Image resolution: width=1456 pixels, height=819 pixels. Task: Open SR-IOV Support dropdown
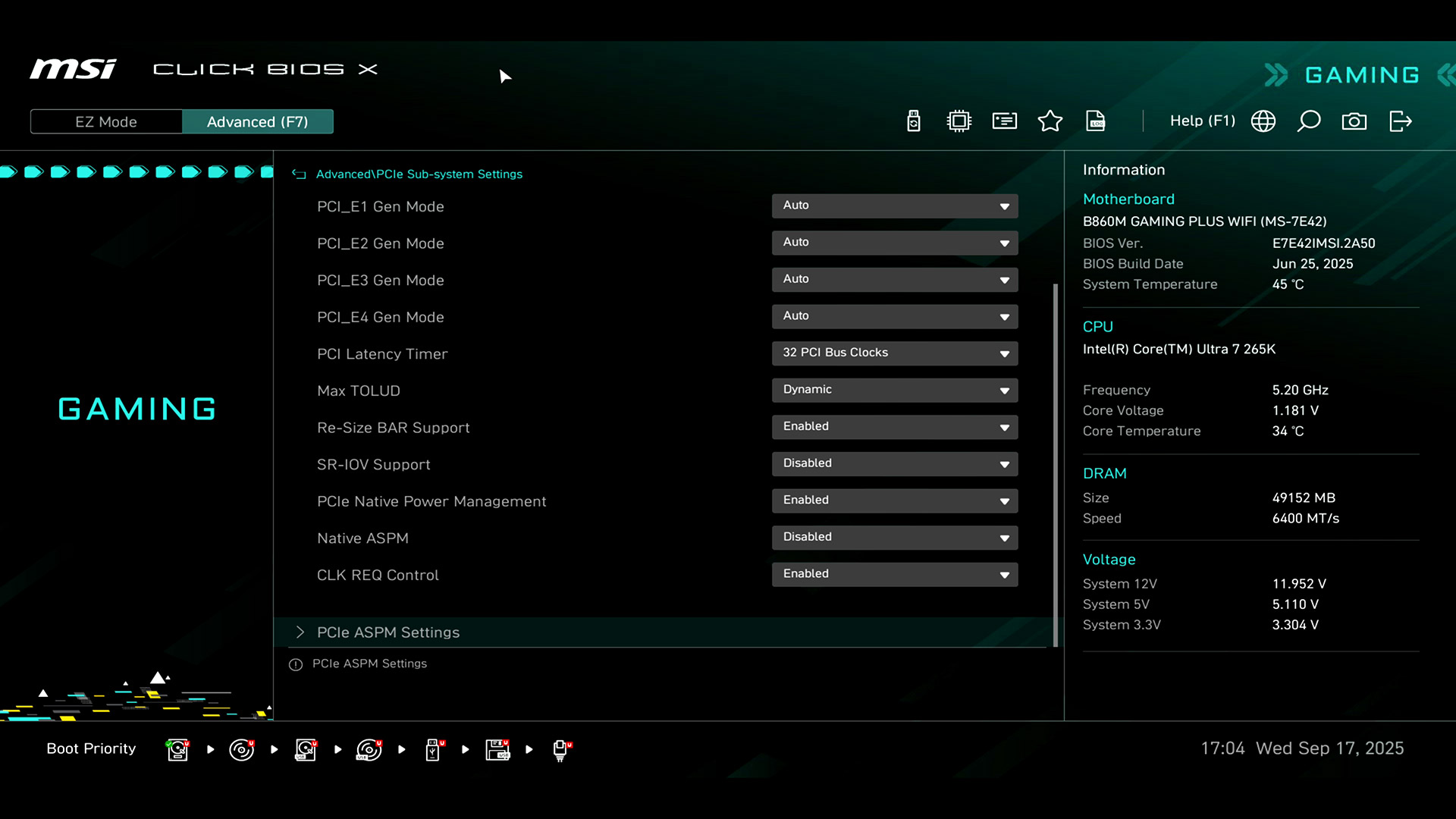tap(895, 463)
